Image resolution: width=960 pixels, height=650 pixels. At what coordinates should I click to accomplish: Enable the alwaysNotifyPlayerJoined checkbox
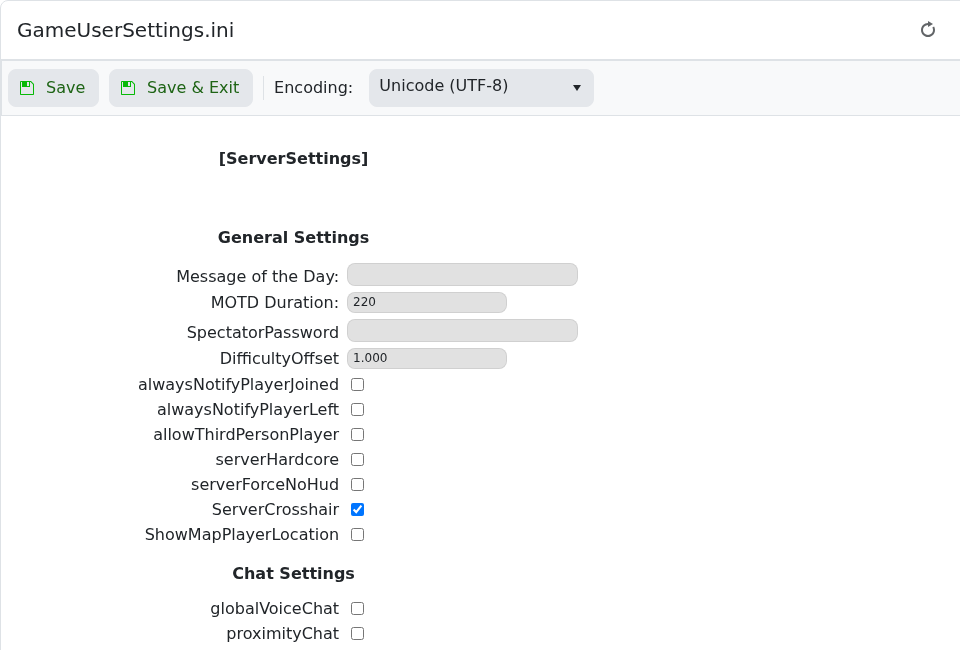(x=358, y=384)
